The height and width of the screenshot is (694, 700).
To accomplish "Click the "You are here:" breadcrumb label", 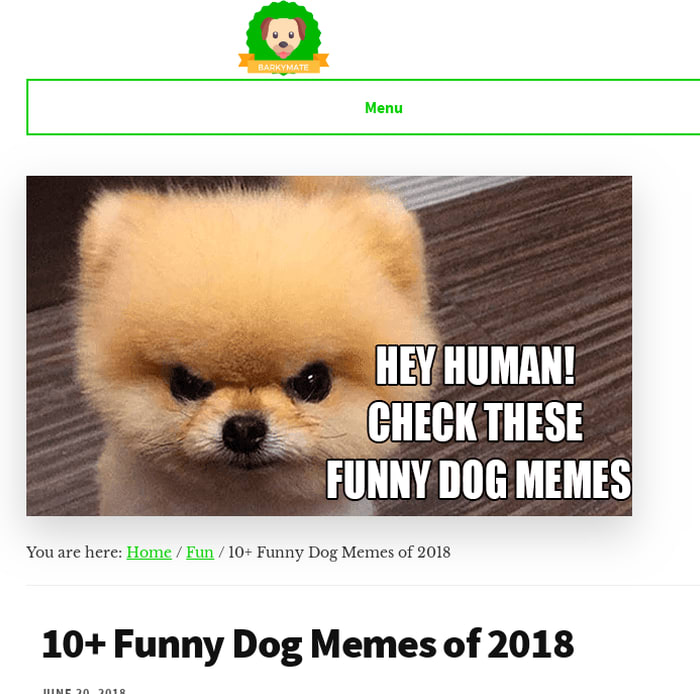I will coord(74,552).
